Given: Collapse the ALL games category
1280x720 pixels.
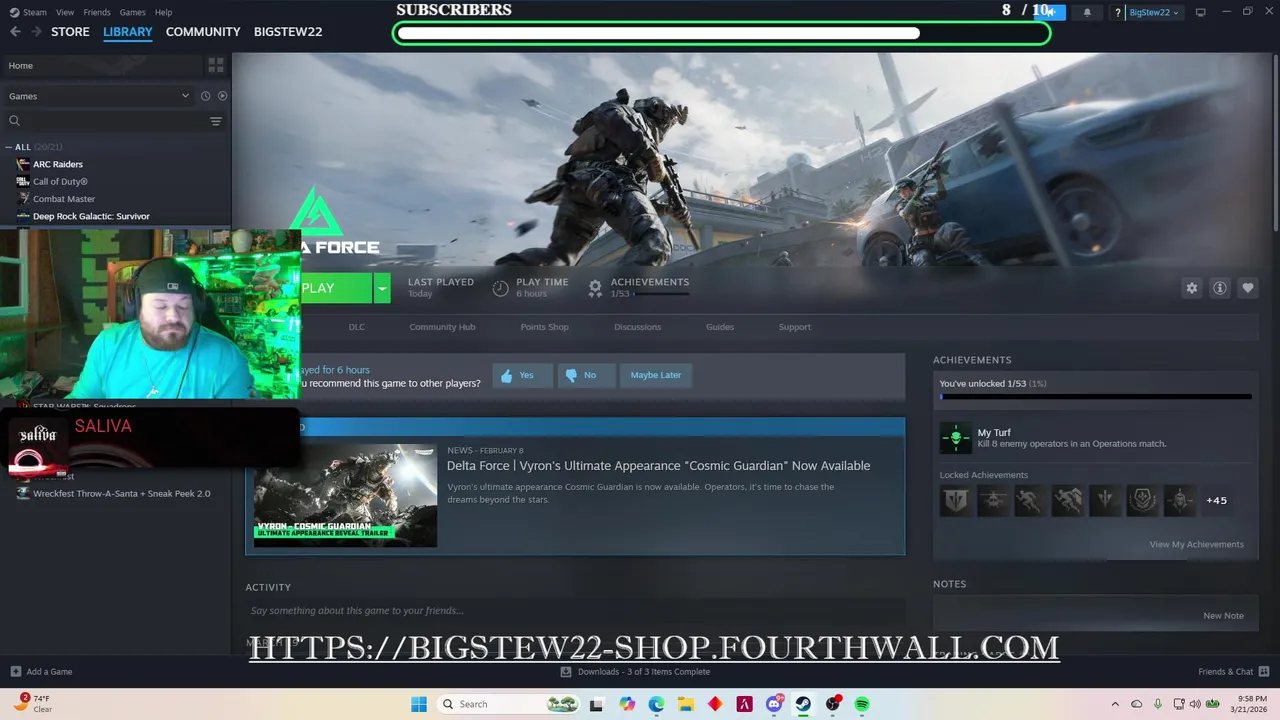Looking at the screenshot, I should (9, 147).
